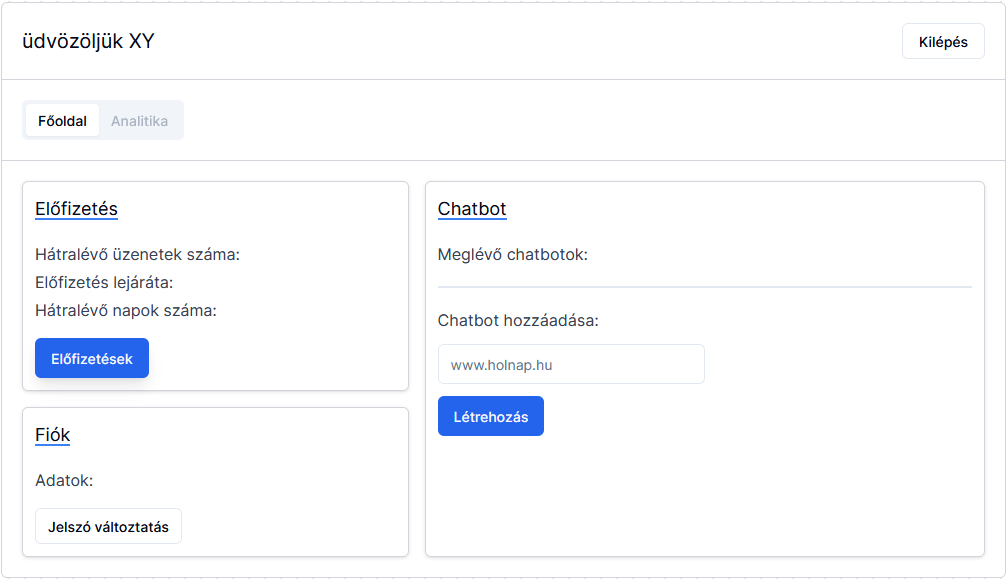Image resolution: width=1007 pixels, height=579 pixels.
Task: Select the Fiók section heading
Action: pos(52,435)
